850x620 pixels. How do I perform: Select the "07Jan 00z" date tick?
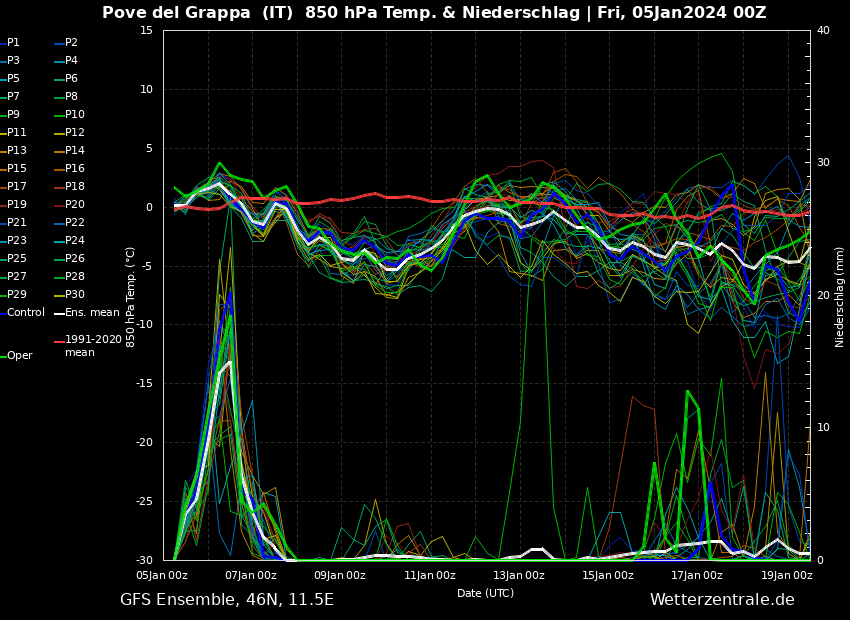point(250,575)
